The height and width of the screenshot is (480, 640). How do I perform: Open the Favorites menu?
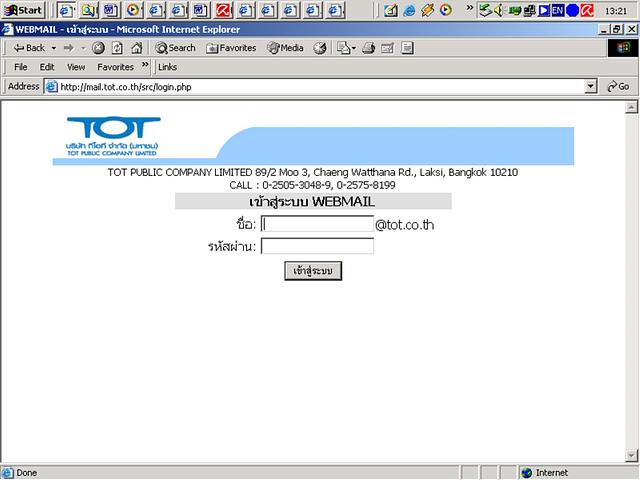(115, 67)
